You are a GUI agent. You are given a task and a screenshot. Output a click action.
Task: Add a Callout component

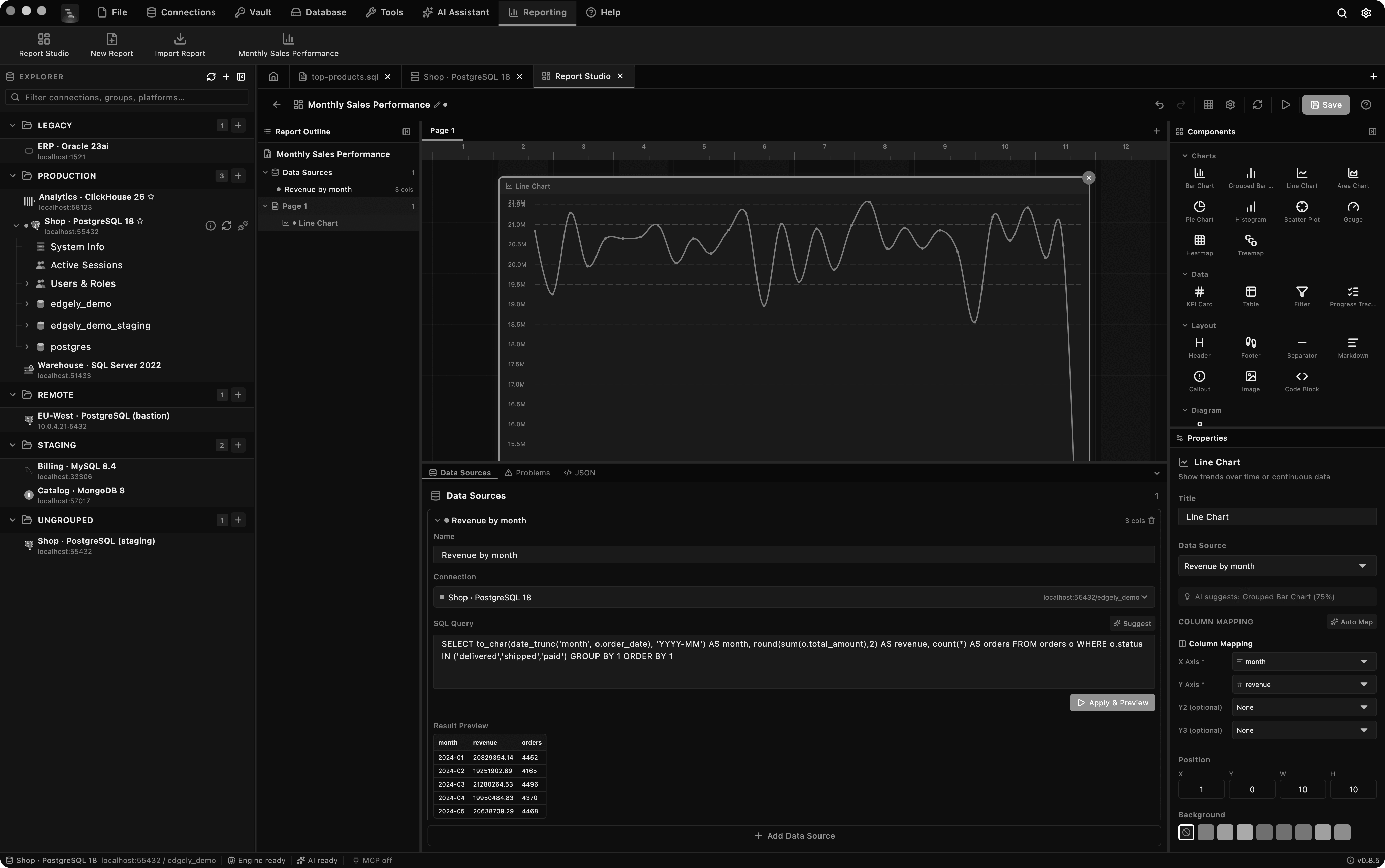1199,381
